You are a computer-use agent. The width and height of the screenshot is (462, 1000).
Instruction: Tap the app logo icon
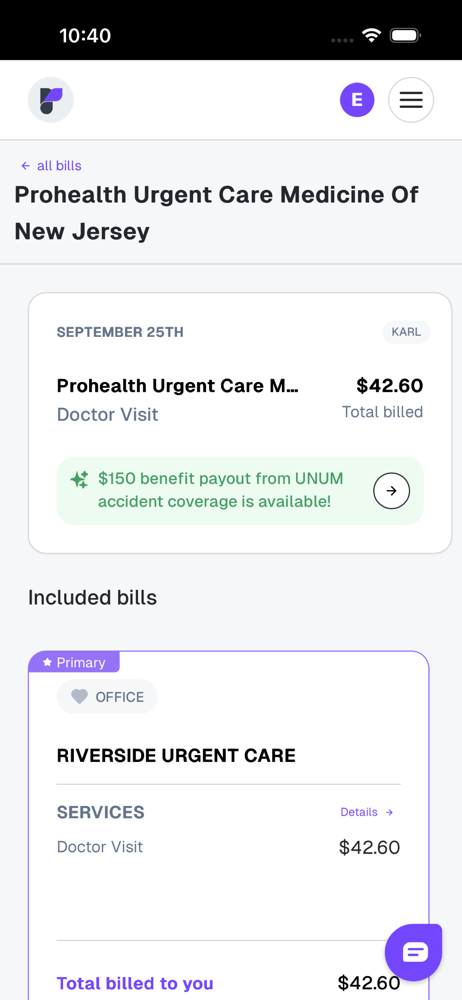click(x=51, y=100)
